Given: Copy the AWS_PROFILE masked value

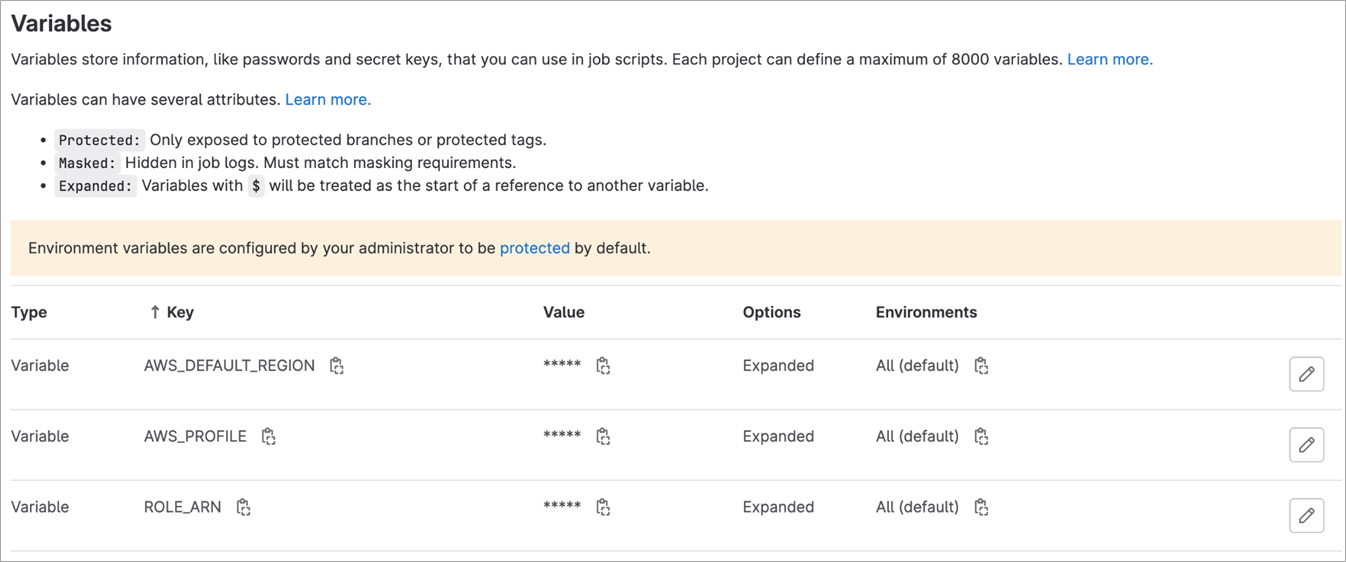Looking at the screenshot, I should (x=603, y=437).
